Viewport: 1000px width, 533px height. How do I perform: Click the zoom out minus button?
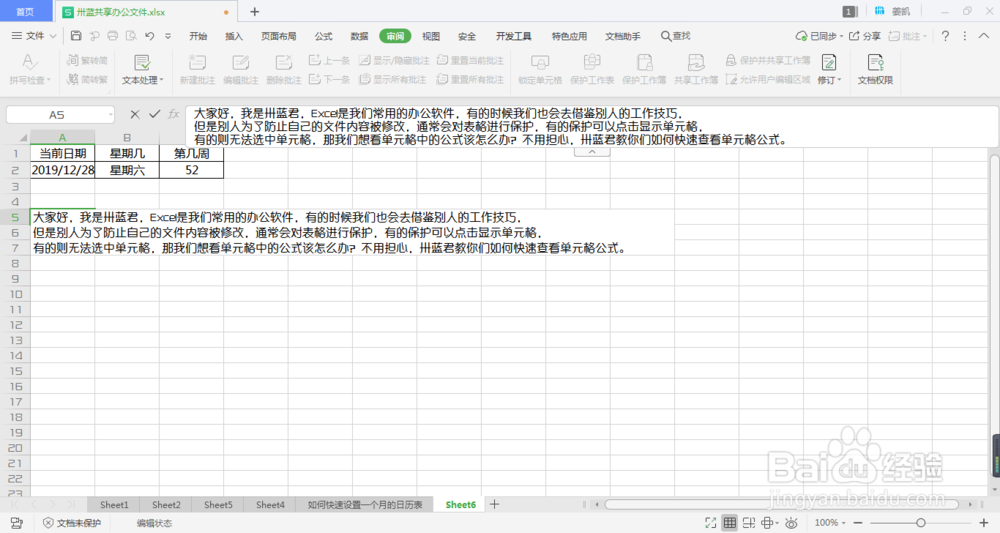(858, 523)
